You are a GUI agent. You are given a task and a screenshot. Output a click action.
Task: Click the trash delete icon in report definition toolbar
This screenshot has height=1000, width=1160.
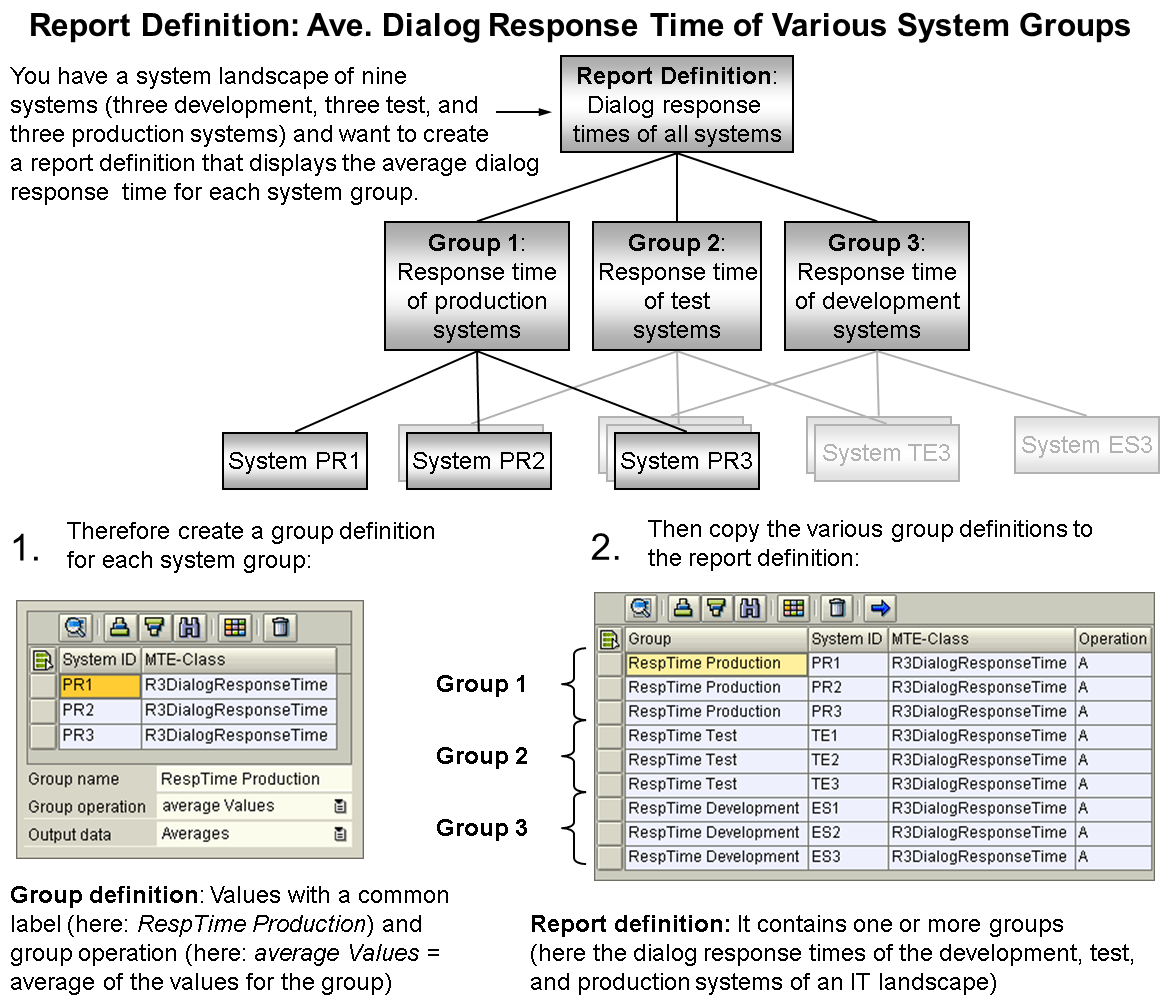point(838,607)
